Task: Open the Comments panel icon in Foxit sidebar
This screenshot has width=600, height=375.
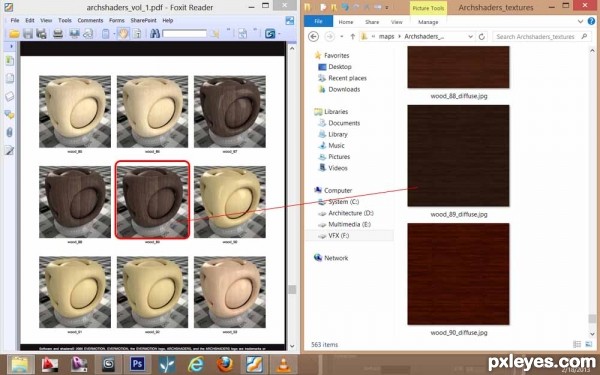Action: click(10, 114)
